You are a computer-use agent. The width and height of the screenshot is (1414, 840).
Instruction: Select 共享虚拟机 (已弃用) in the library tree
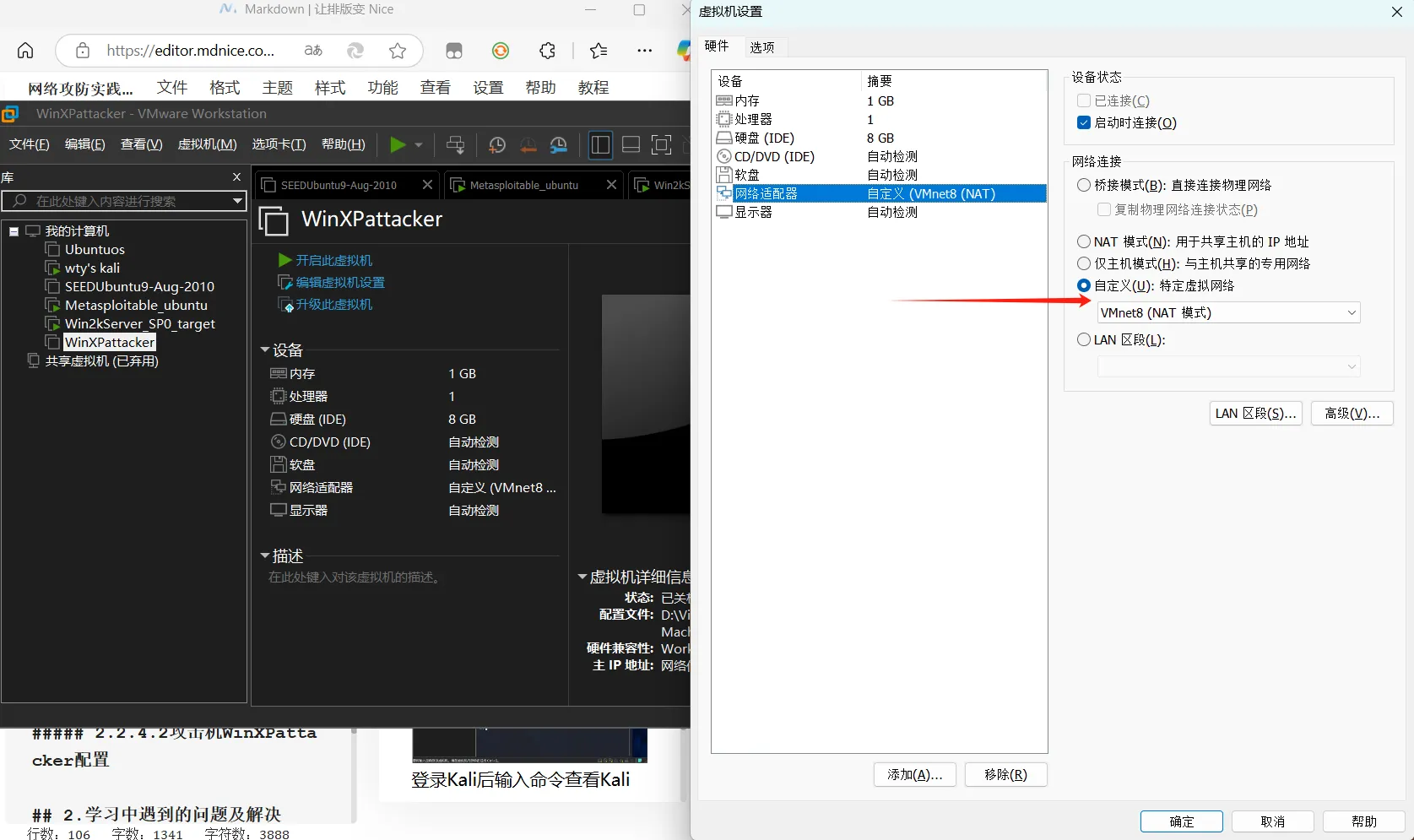pyautogui.click(x=101, y=360)
